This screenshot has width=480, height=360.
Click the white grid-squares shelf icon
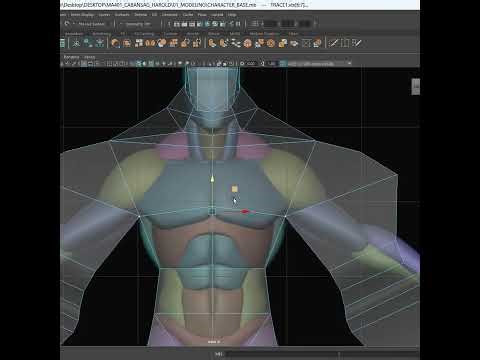click(x=139, y=43)
